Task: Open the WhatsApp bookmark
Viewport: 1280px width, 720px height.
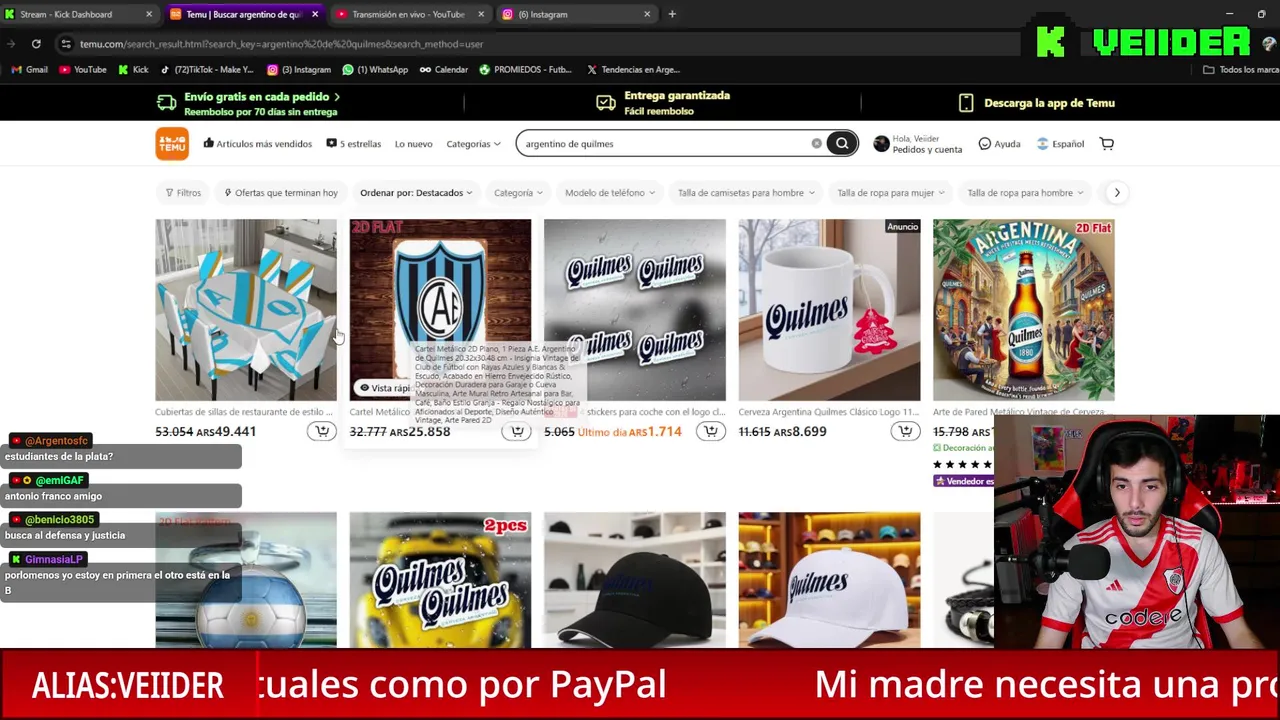Action: coord(375,70)
